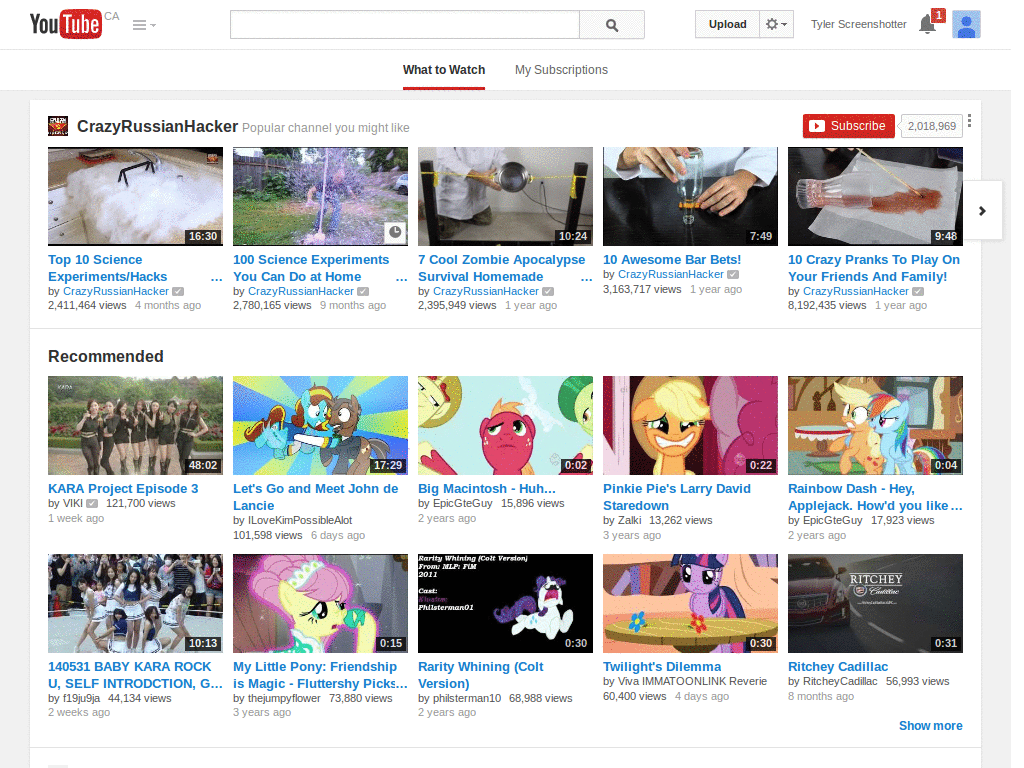The width and height of the screenshot is (1024, 768).
Task: Click Big Macintosh - Huh... title
Action: [487, 488]
